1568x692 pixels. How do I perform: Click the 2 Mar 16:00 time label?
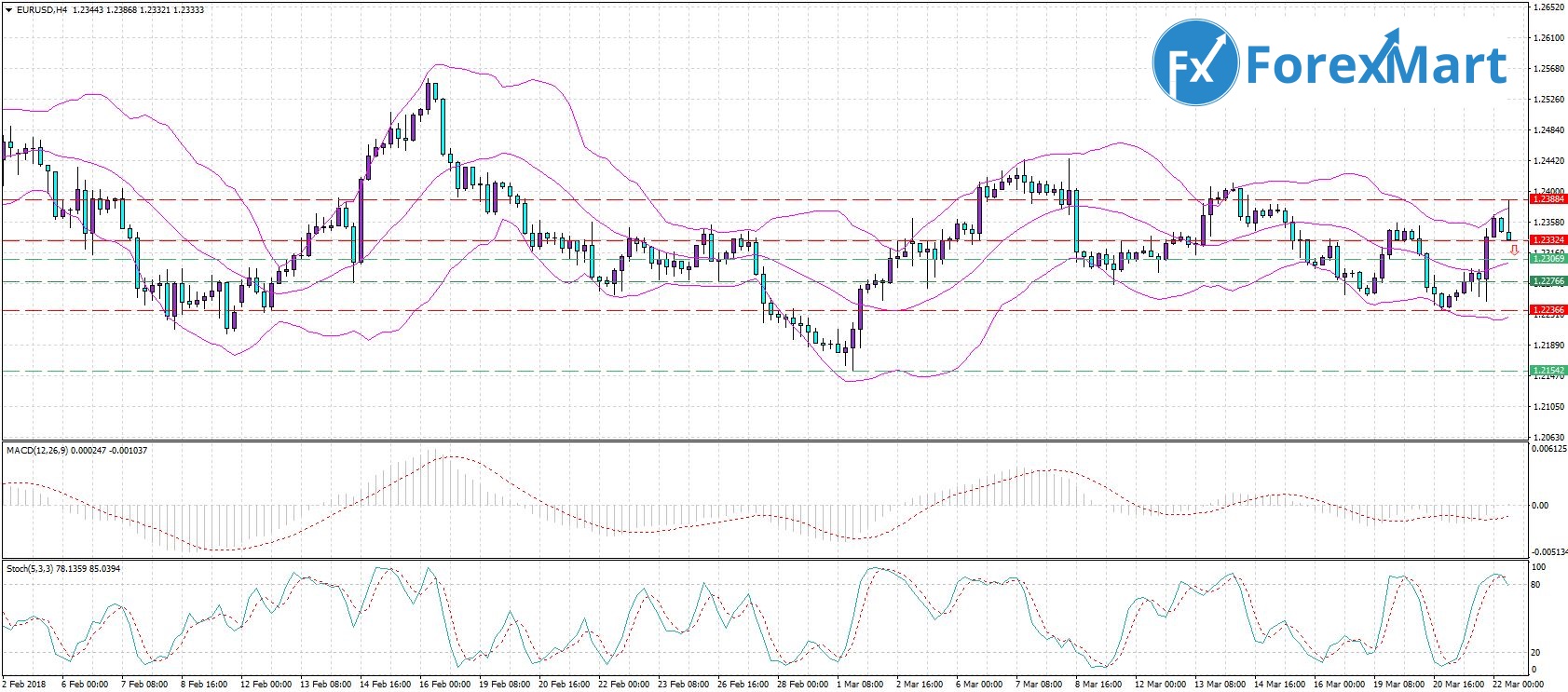coord(921,685)
